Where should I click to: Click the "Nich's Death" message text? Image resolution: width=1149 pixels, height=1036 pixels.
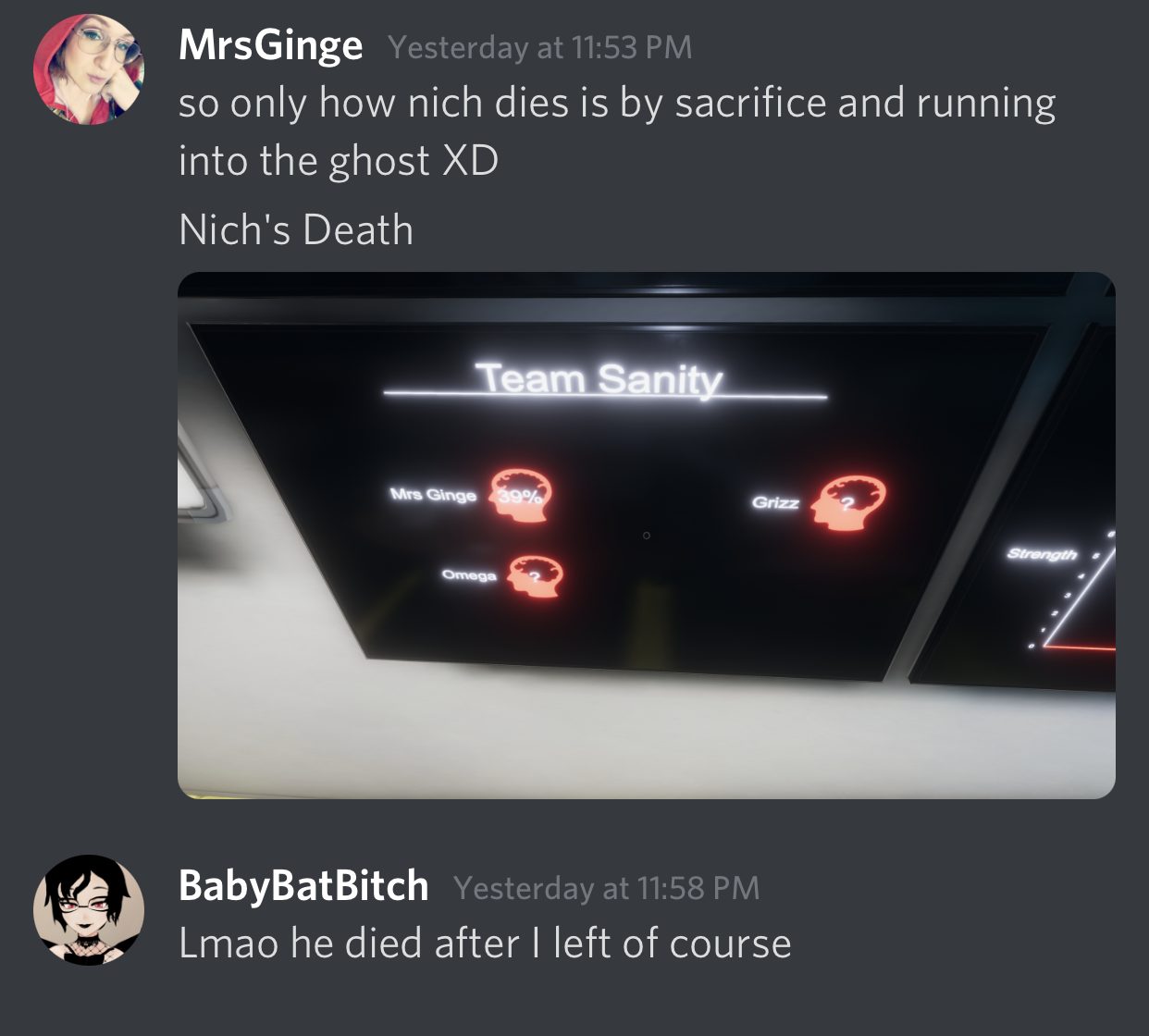pyautogui.click(x=296, y=229)
